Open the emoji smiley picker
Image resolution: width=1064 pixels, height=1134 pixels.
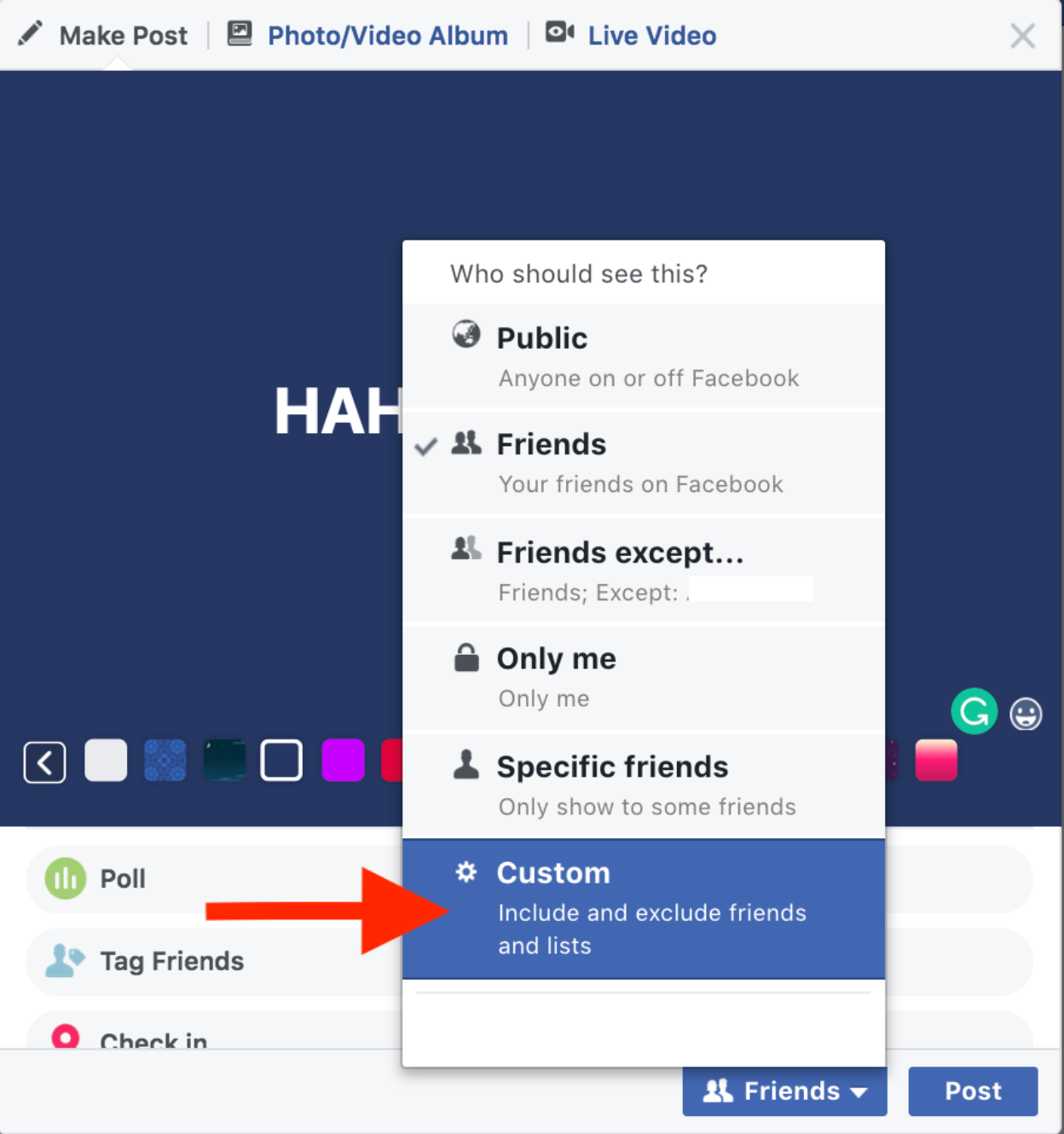click(x=1026, y=714)
